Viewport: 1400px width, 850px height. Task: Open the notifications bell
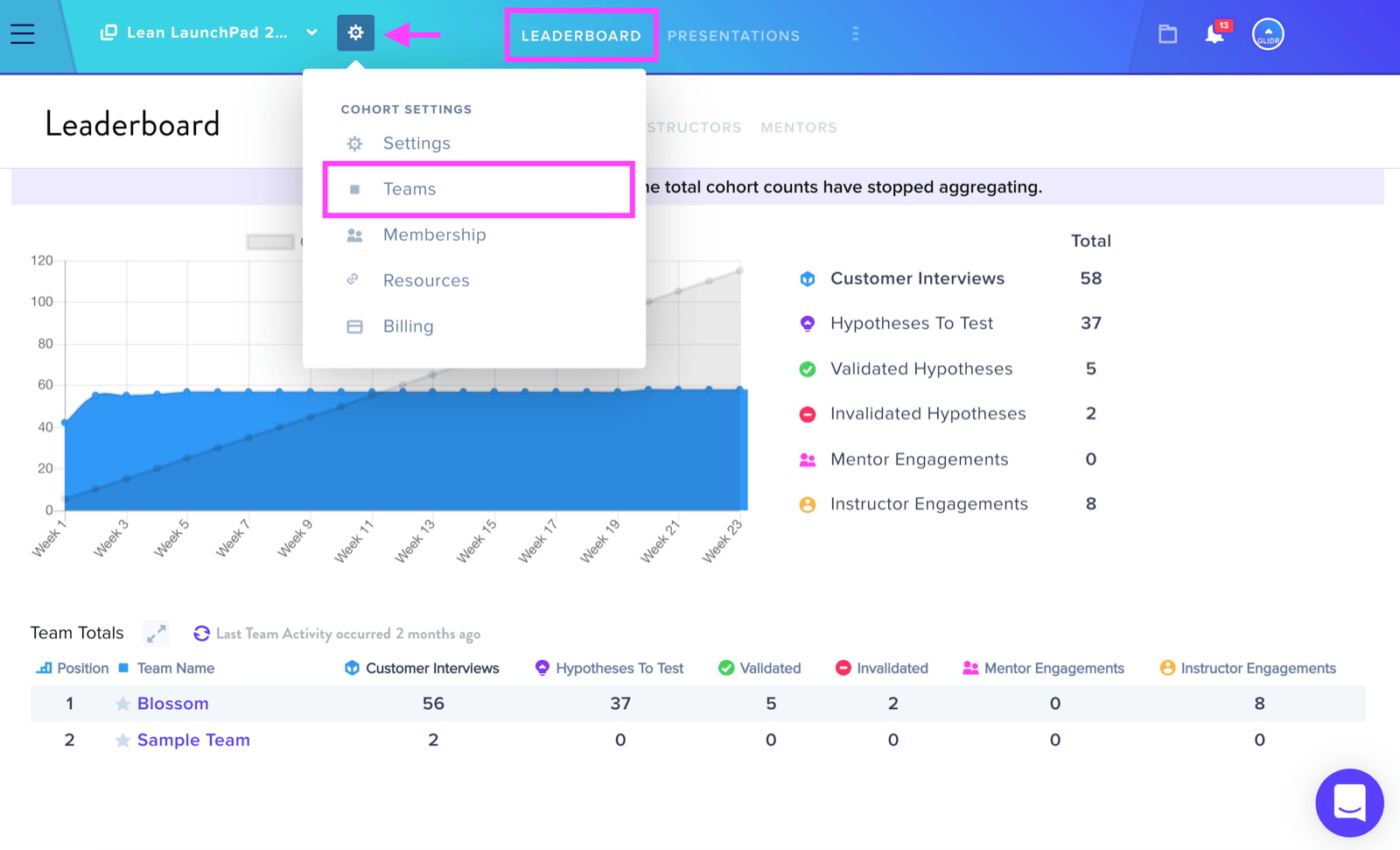pyautogui.click(x=1214, y=34)
